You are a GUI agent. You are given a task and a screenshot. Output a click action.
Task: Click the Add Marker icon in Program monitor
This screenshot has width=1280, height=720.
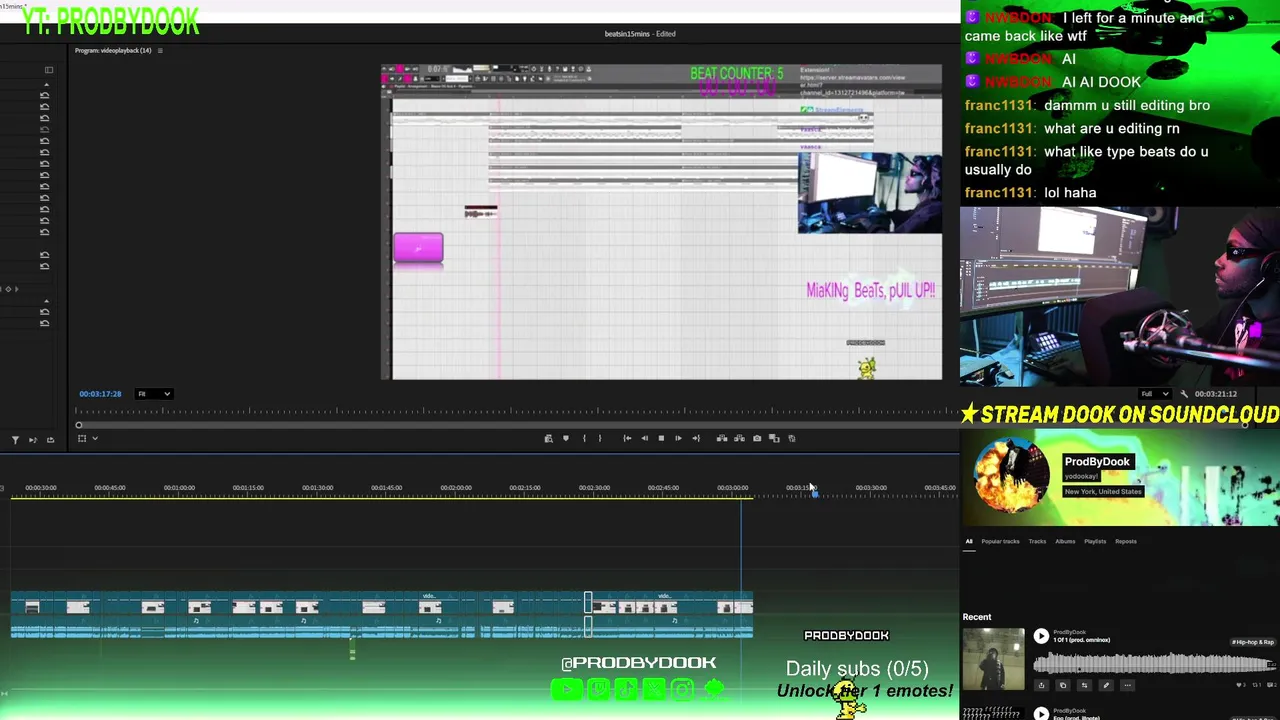[x=566, y=438]
